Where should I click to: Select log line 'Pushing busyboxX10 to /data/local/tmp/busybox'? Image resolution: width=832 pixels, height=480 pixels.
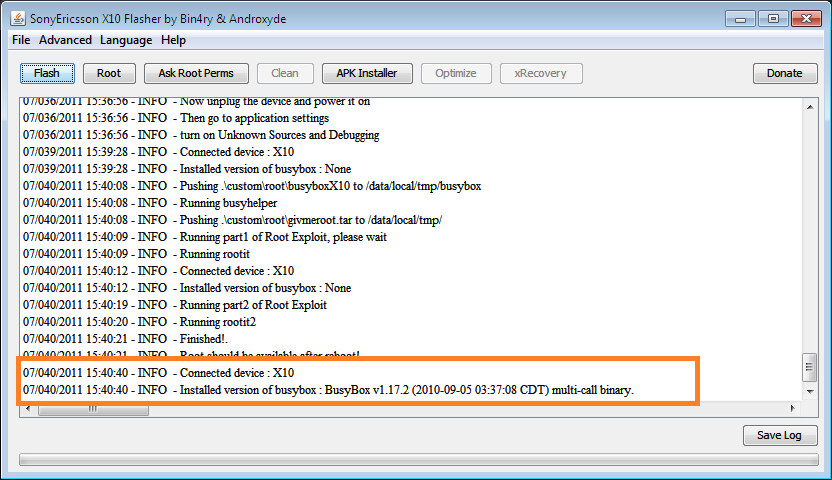coord(252,186)
